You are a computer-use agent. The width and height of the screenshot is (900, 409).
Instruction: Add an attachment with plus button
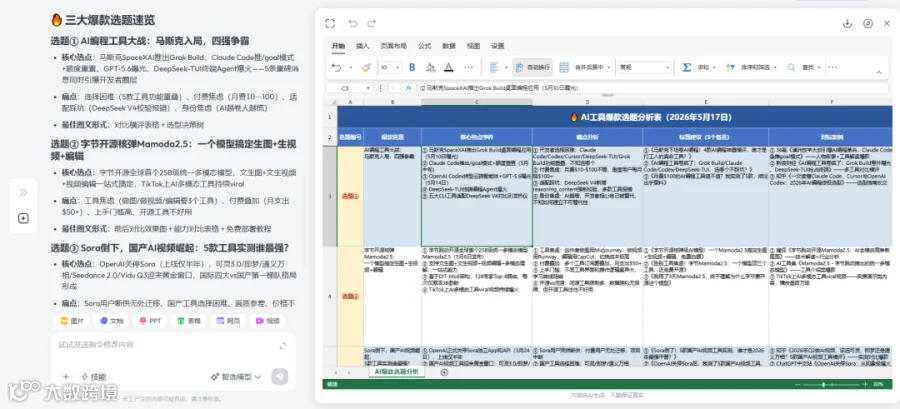pyautogui.click(x=65, y=377)
